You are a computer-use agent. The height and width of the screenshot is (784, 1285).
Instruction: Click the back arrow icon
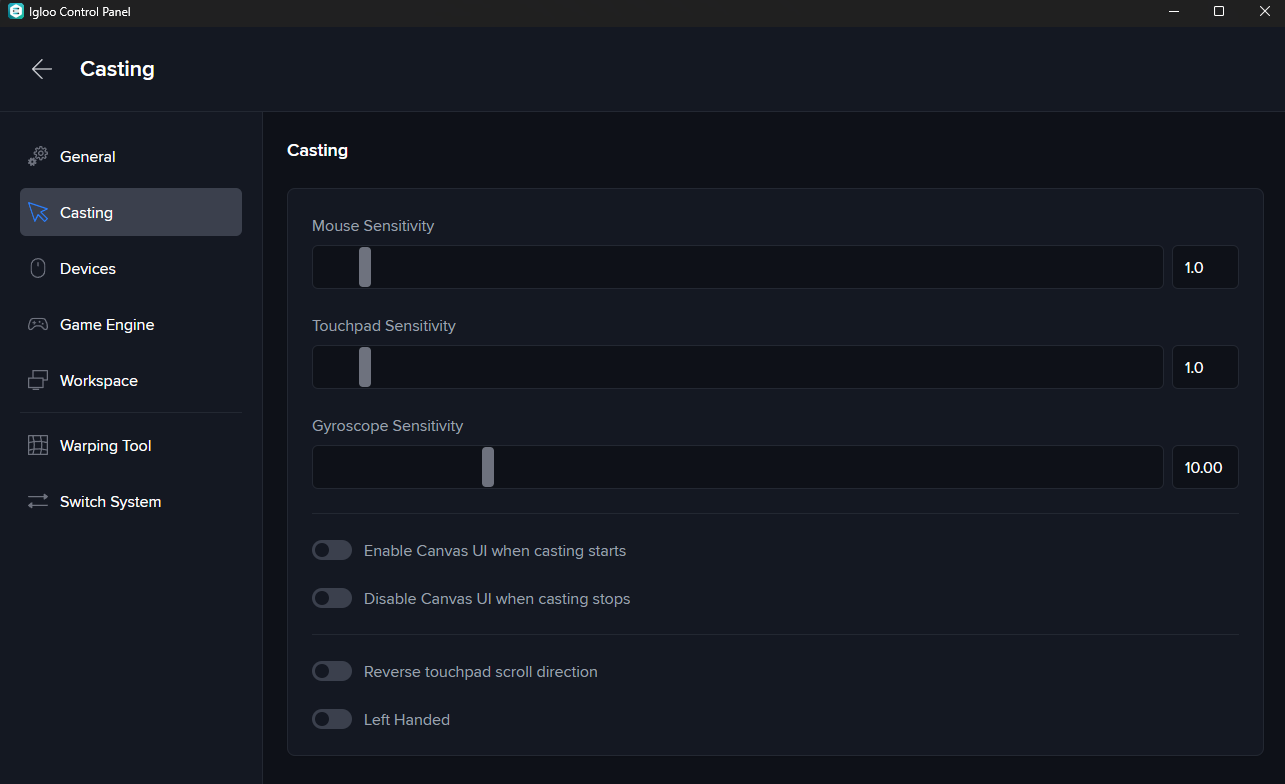click(x=41, y=69)
